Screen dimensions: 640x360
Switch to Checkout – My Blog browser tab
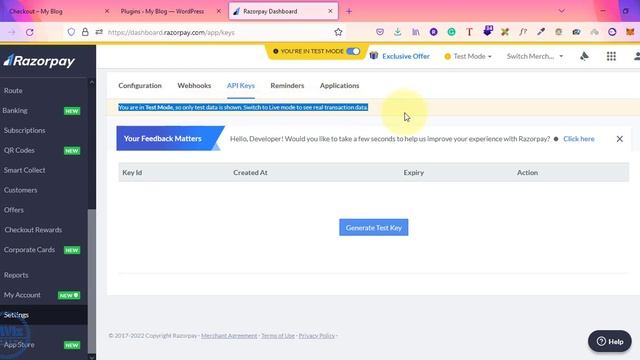coord(56,11)
